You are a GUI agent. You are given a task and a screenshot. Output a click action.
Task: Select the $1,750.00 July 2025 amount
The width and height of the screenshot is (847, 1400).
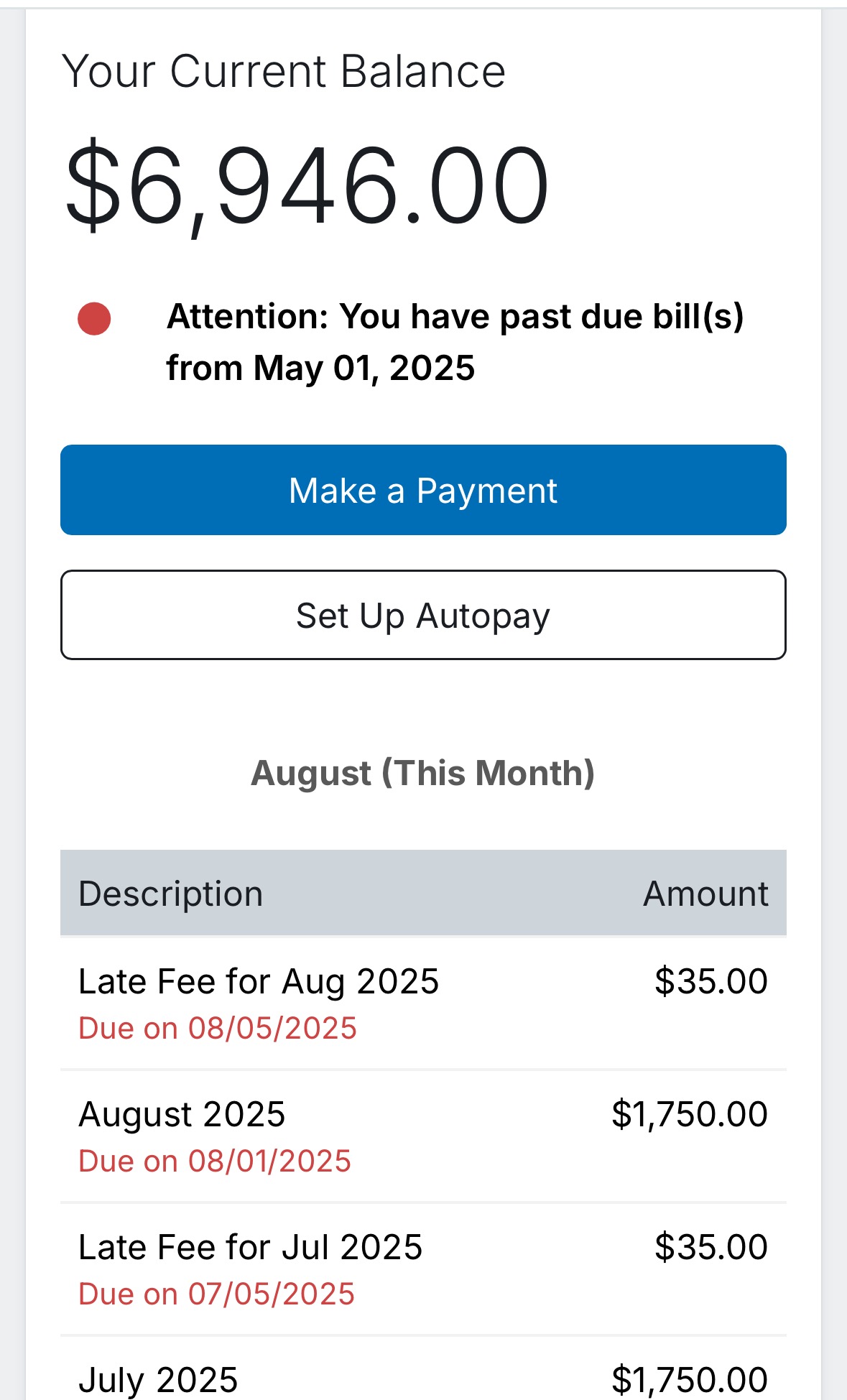689,1380
